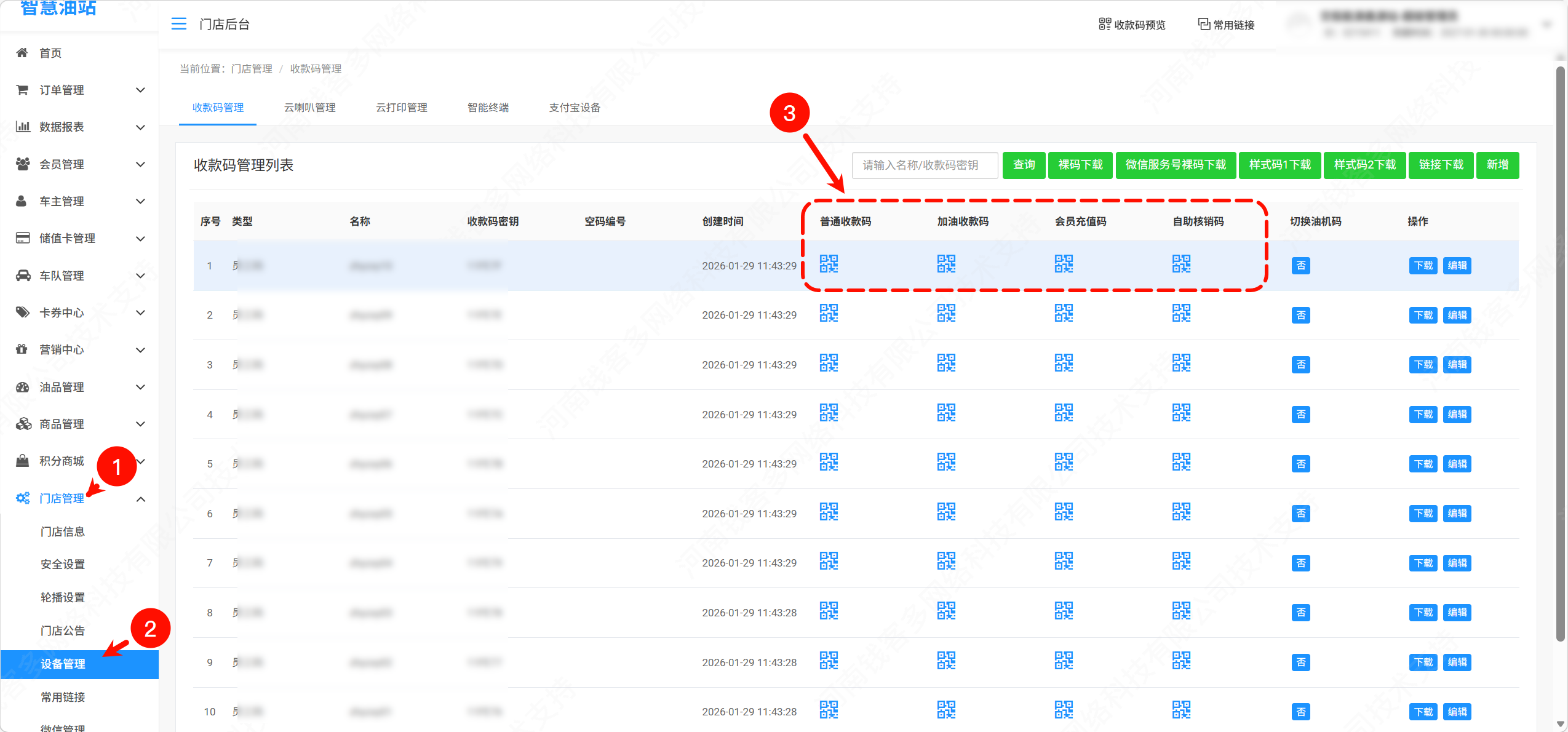Click row 3 会员充值码 QR code icon
Image resolution: width=1568 pixels, height=732 pixels.
1064,363
